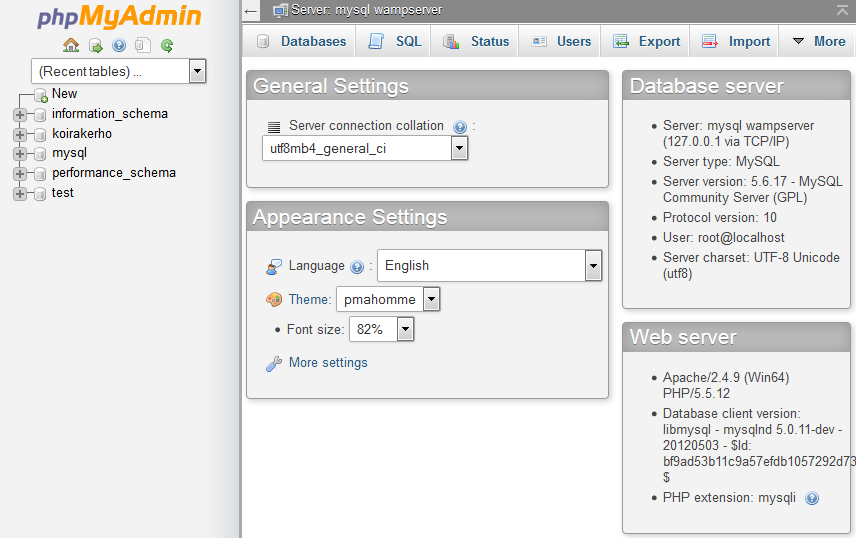Click the mysql database cylinder icon
This screenshot has width=856, height=538.
pos(40,154)
